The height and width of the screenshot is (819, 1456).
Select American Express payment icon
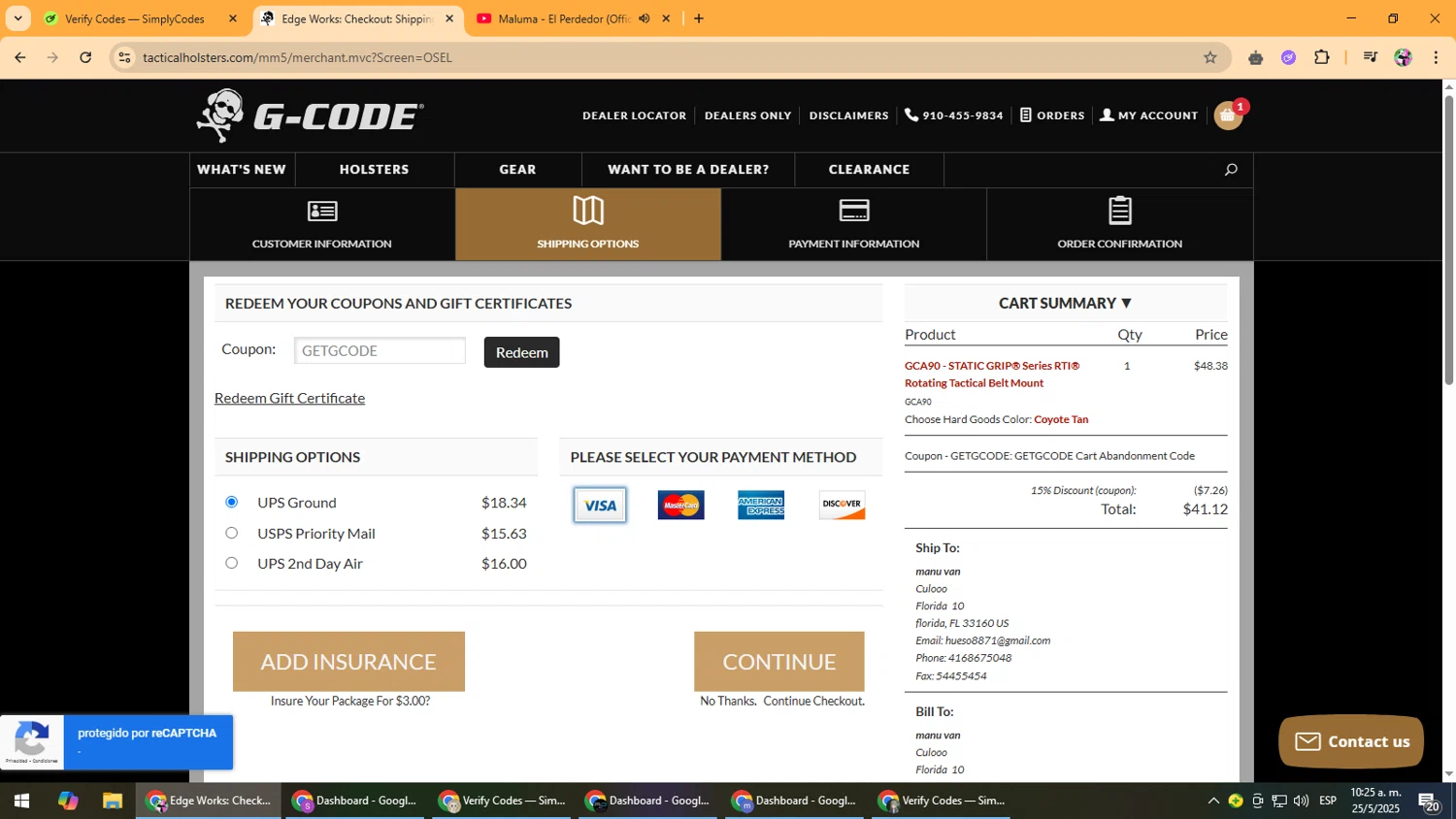[761, 506]
